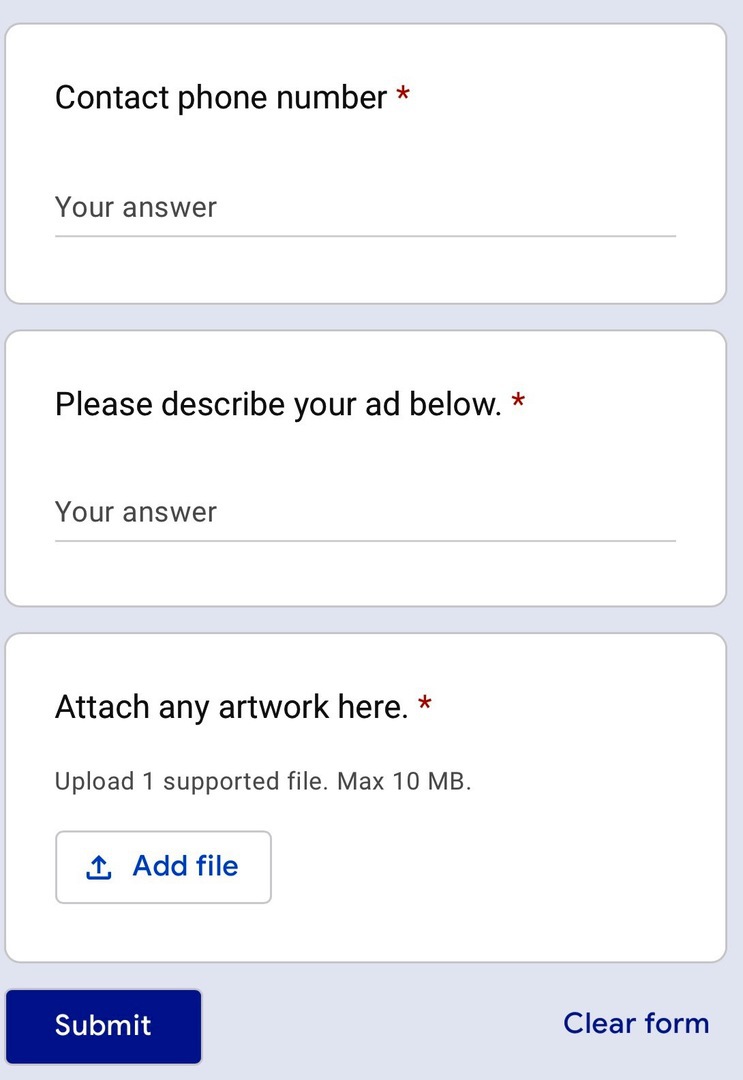Click the required asterisk after 'ad below.'
This screenshot has height=1080, width=743.
click(x=519, y=400)
